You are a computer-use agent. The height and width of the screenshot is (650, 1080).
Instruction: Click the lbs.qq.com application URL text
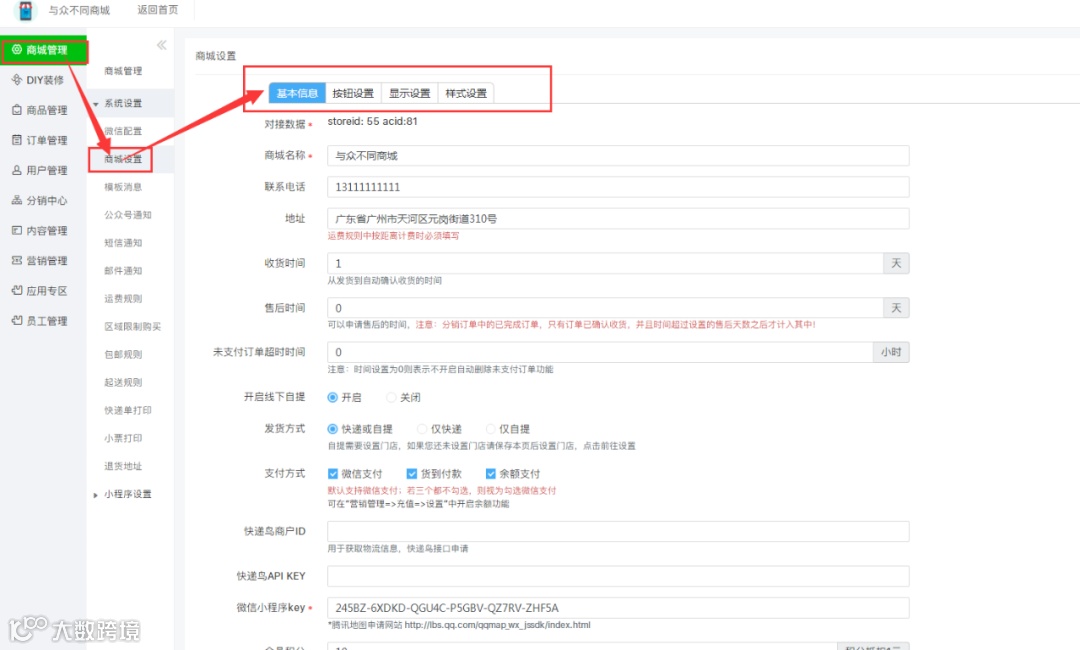pyautogui.click(x=497, y=625)
